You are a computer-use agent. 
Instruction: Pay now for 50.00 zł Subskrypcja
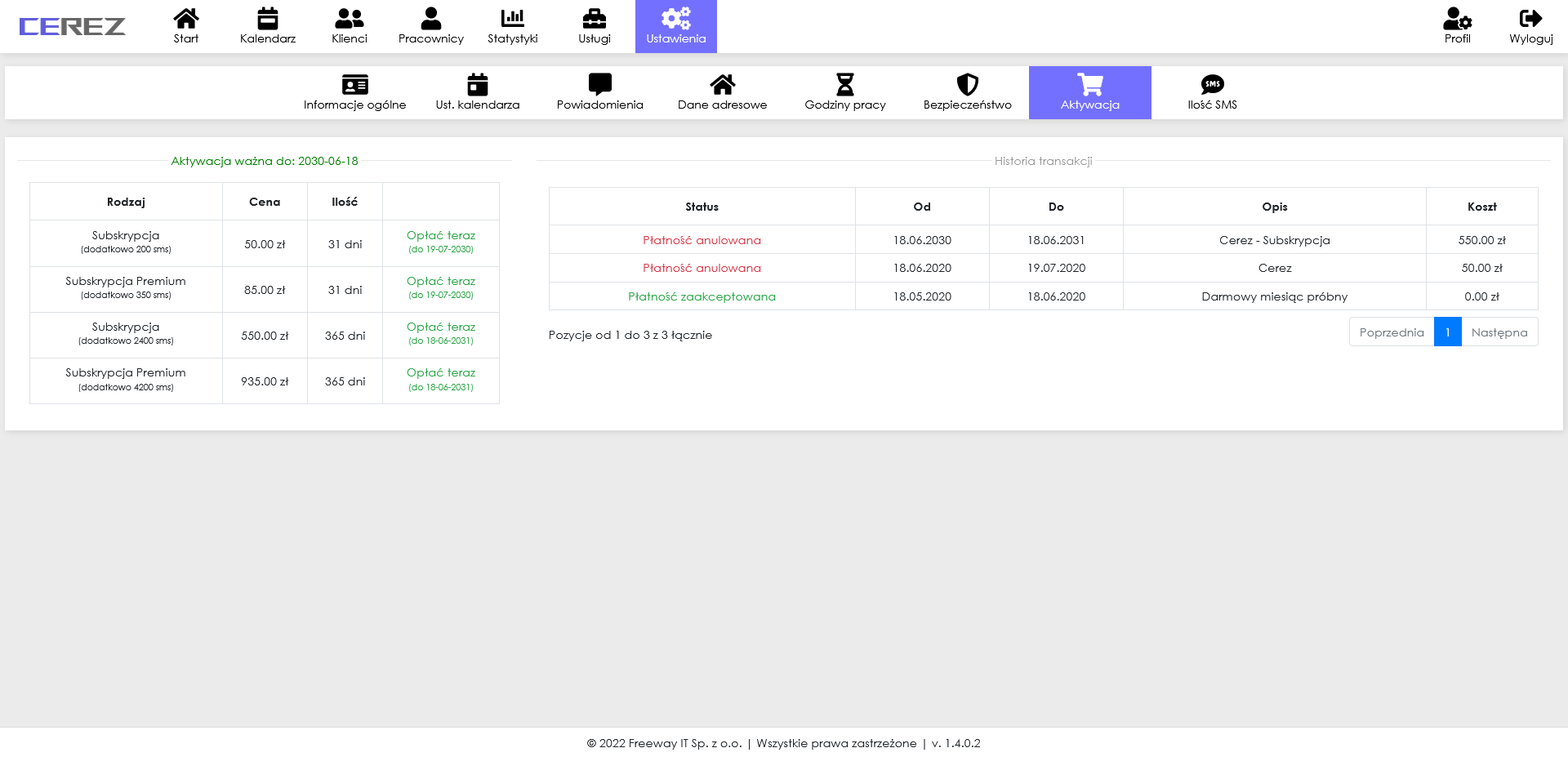pyautogui.click(x=441, y=236)
